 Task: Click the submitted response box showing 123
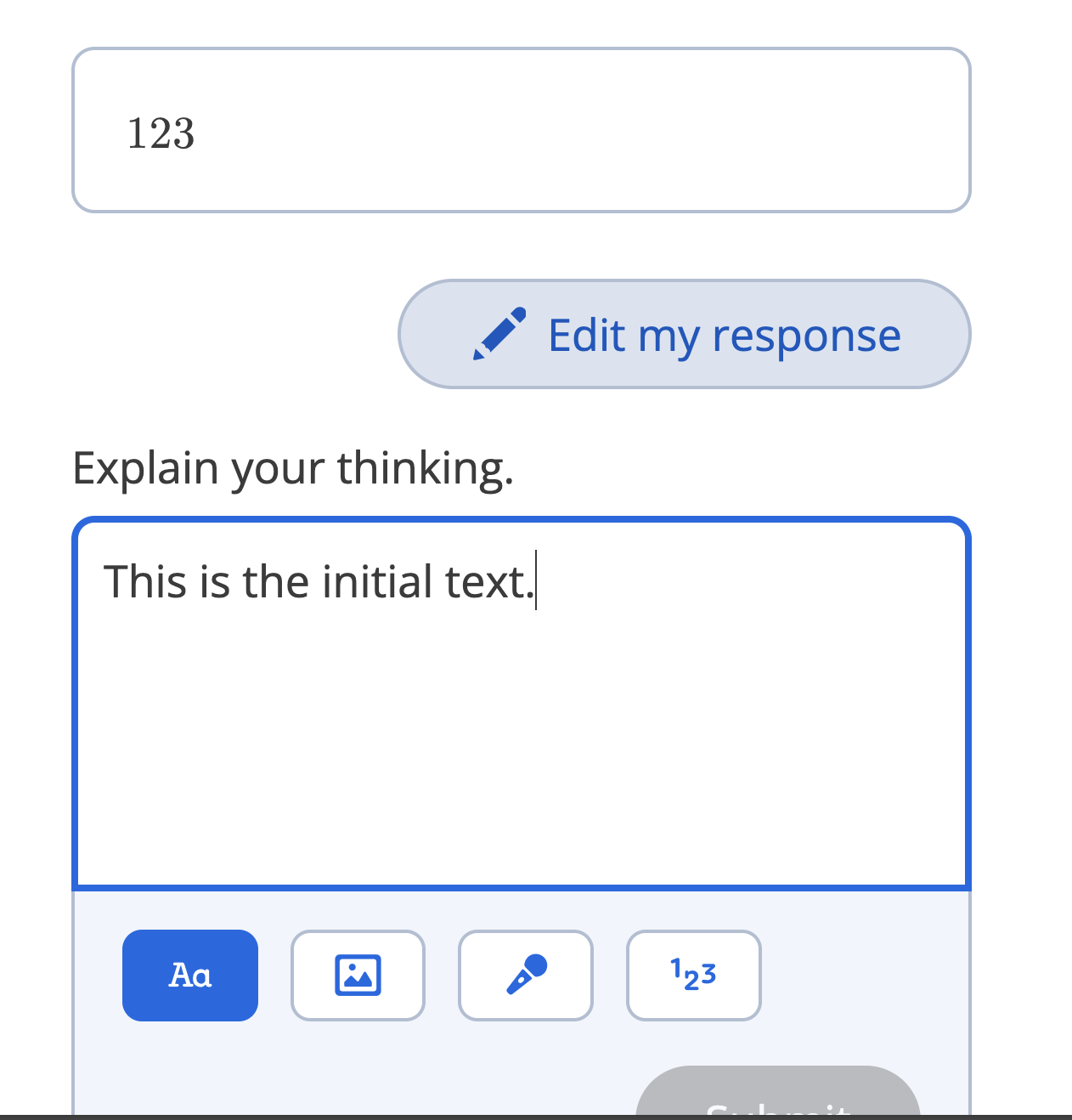521,130
